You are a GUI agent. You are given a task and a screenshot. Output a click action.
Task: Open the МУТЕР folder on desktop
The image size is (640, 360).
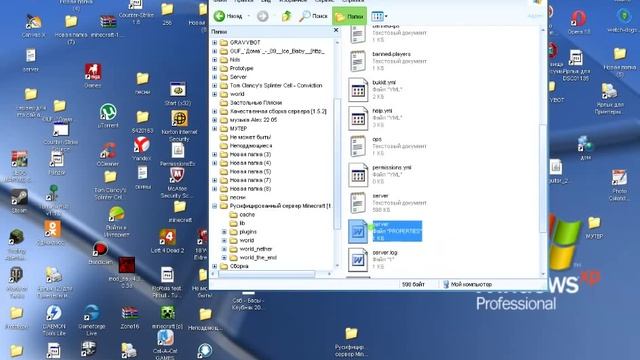click(594, 228)
